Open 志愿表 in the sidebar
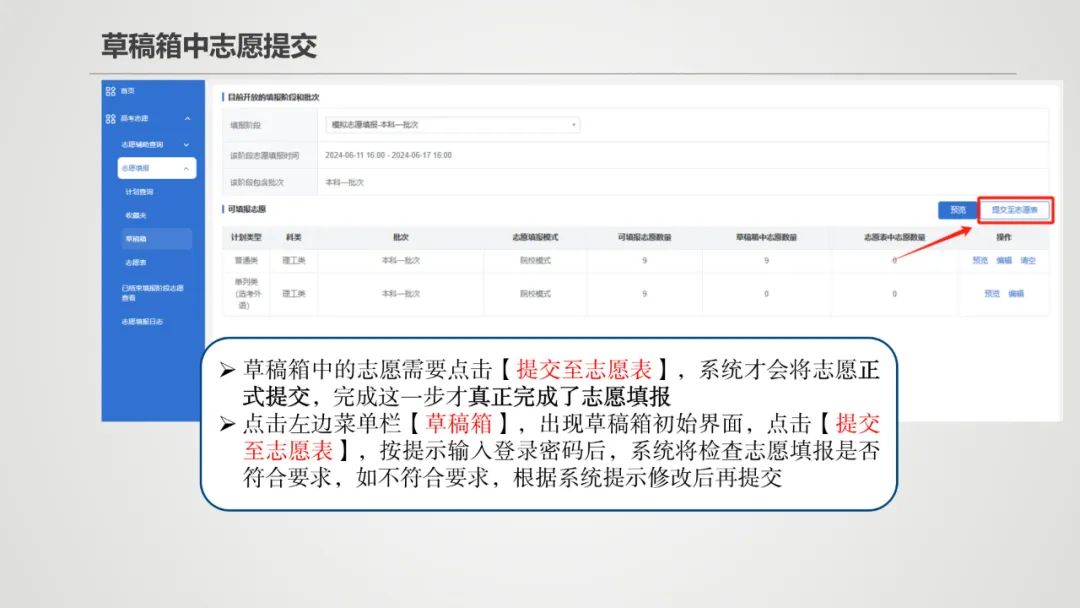Image resolution: width=1080 pixels, height=608 pixels. 137,261
